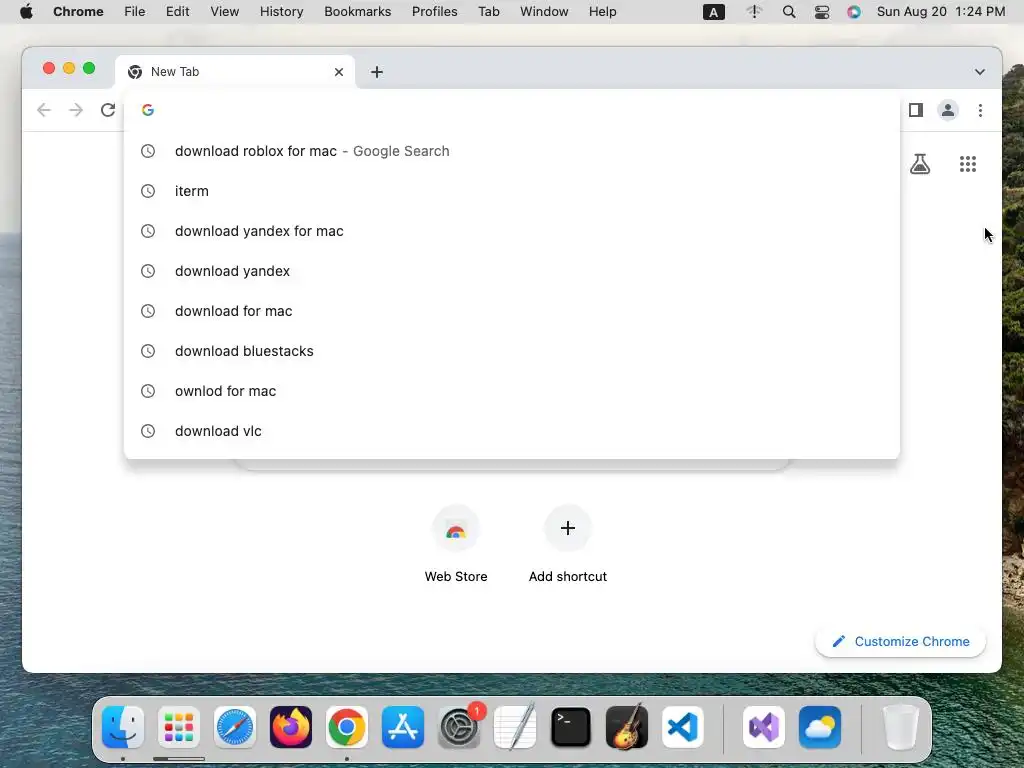Screen dimensions: 1024x768
Task: Click the Customize Chrome button
Action: (900, 641)
